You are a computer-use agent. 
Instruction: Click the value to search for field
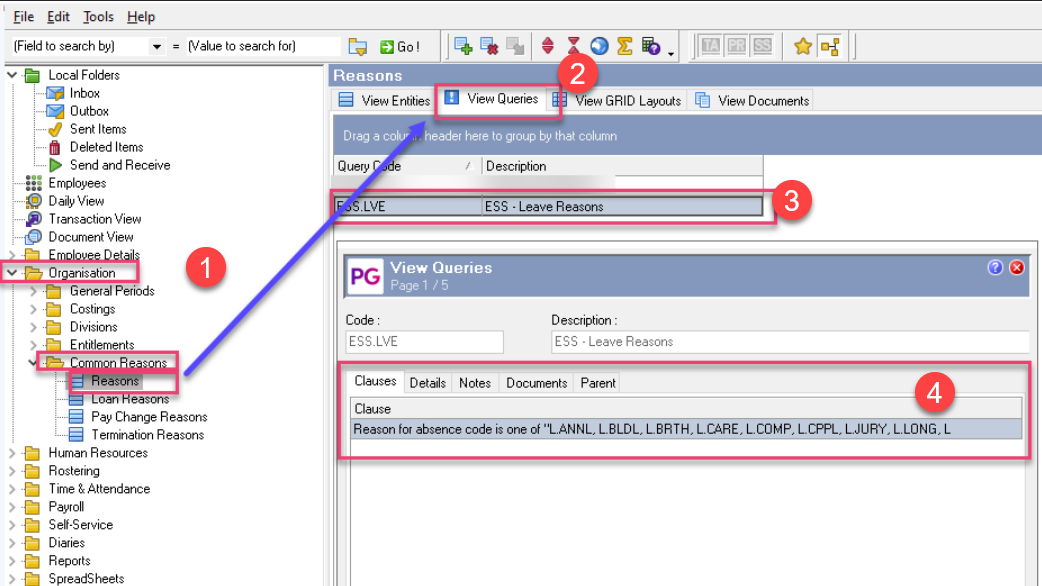tap(263, 46)
